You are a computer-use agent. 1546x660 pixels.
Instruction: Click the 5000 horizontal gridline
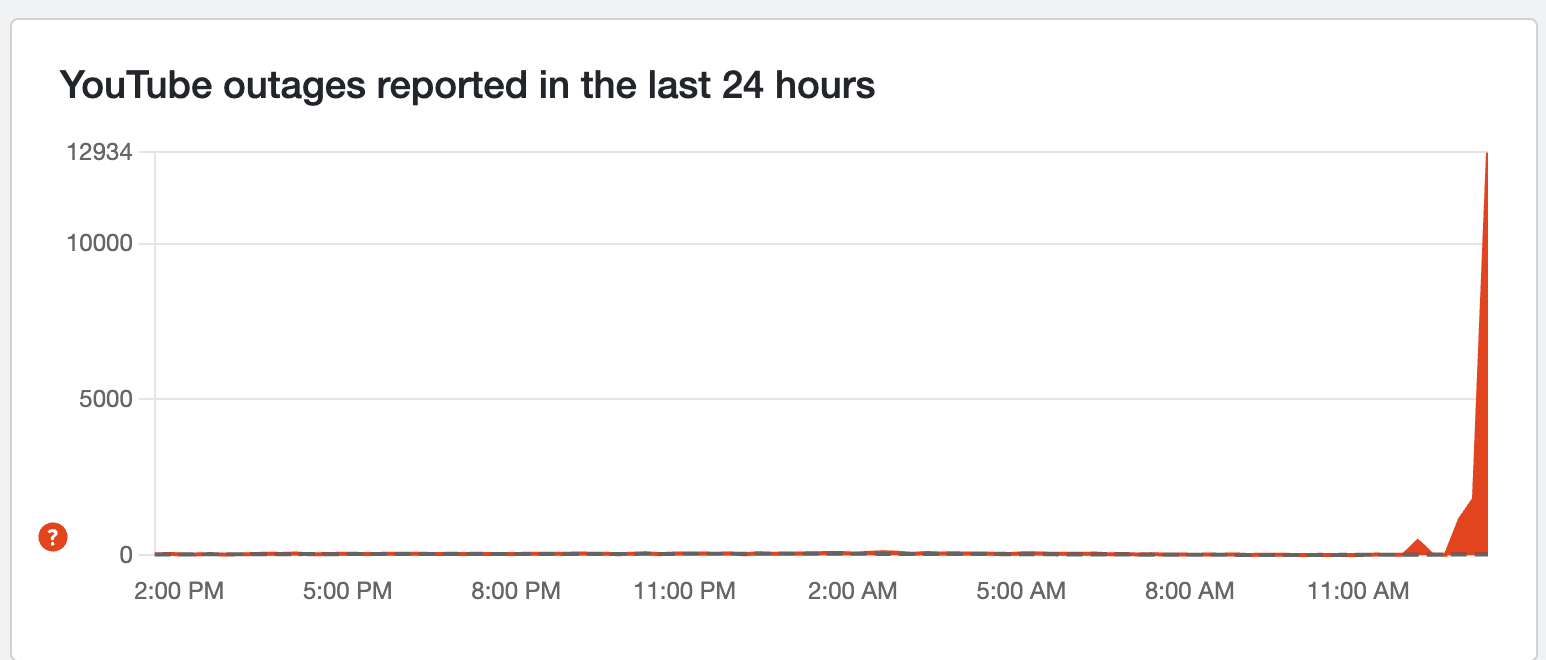tap(800, 399)
